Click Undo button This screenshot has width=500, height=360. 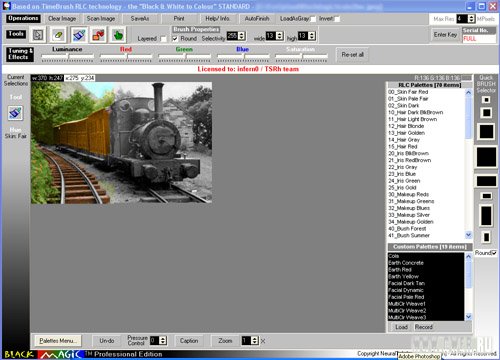(107, 341)
